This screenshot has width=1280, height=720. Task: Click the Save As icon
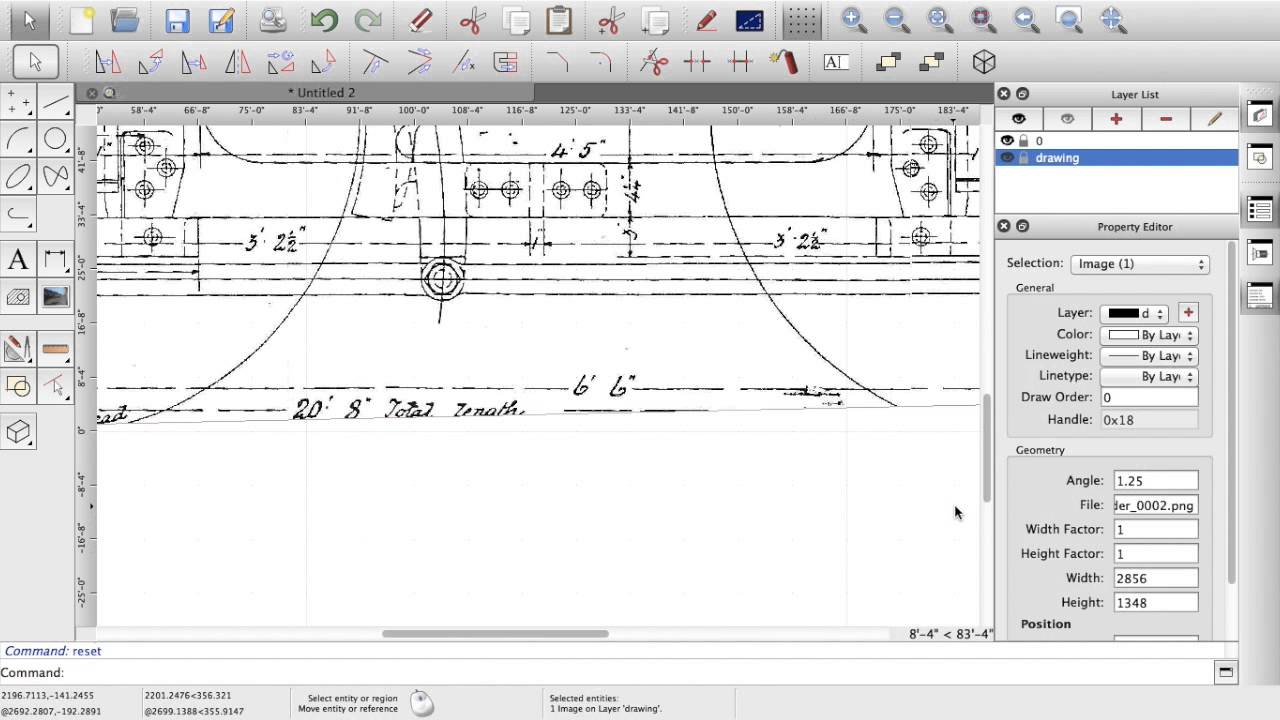click(x=221, y=20)
